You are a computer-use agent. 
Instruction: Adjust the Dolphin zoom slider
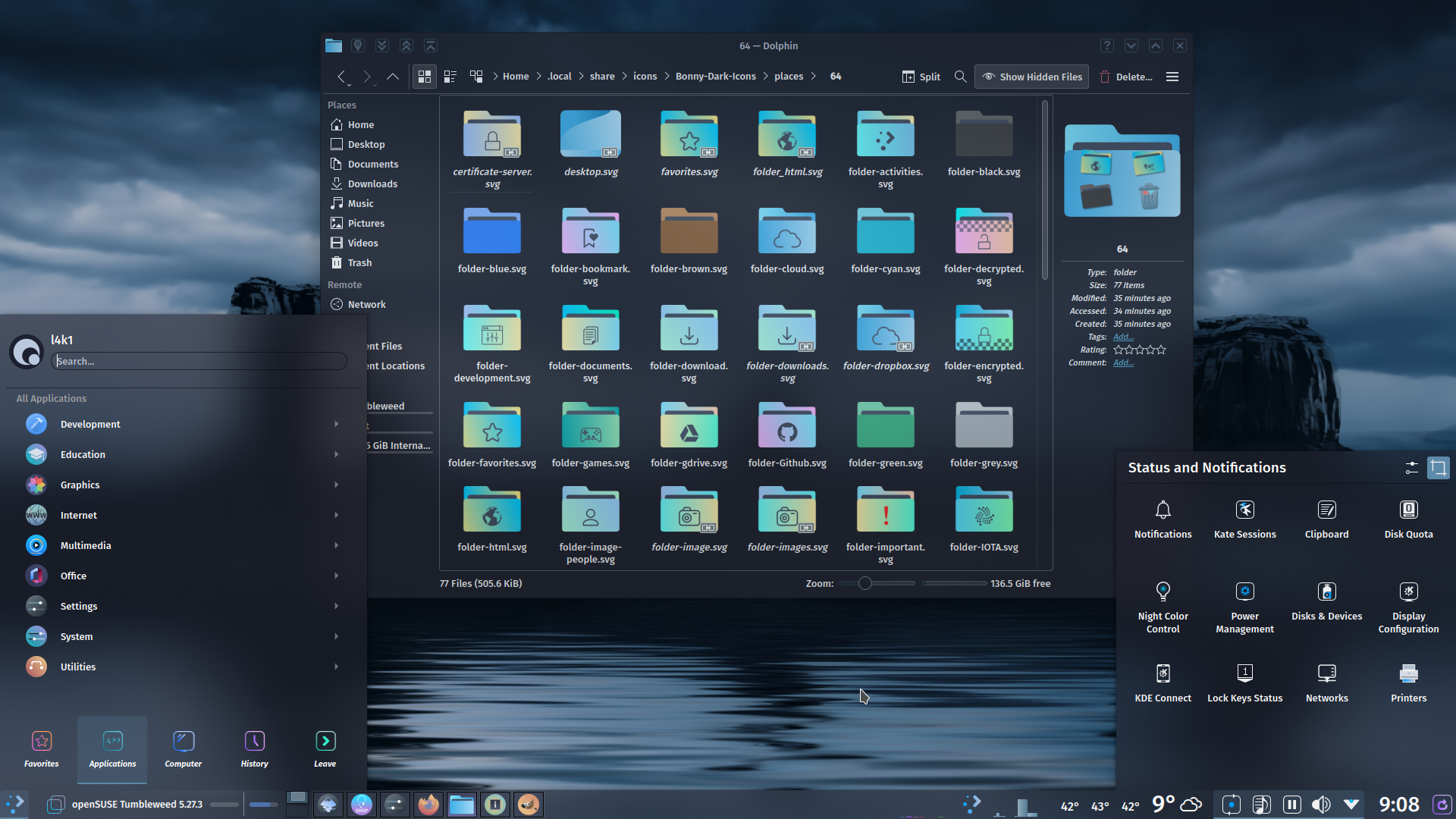pos(877,583)
